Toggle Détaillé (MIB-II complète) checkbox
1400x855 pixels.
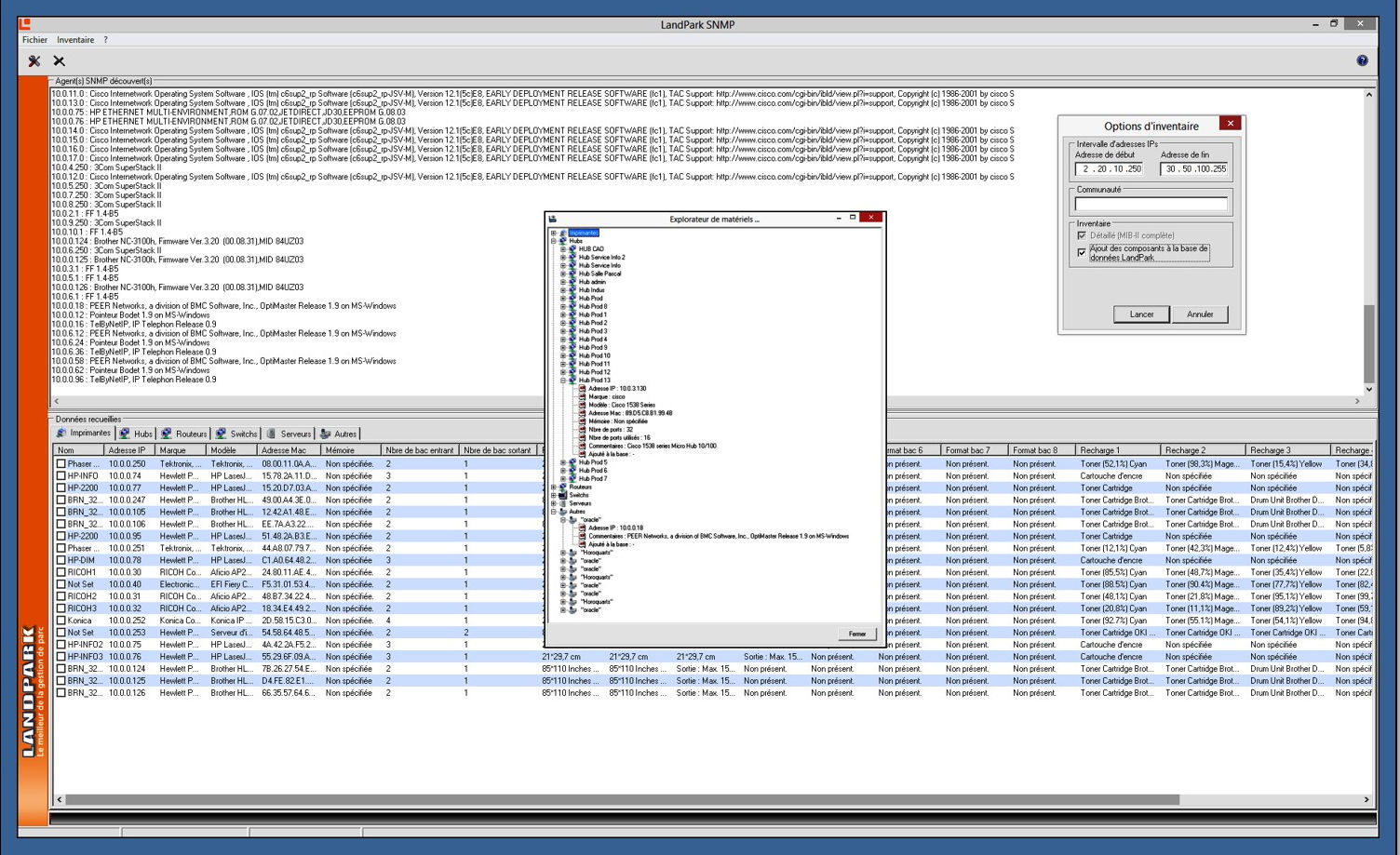pos(1082,235)
